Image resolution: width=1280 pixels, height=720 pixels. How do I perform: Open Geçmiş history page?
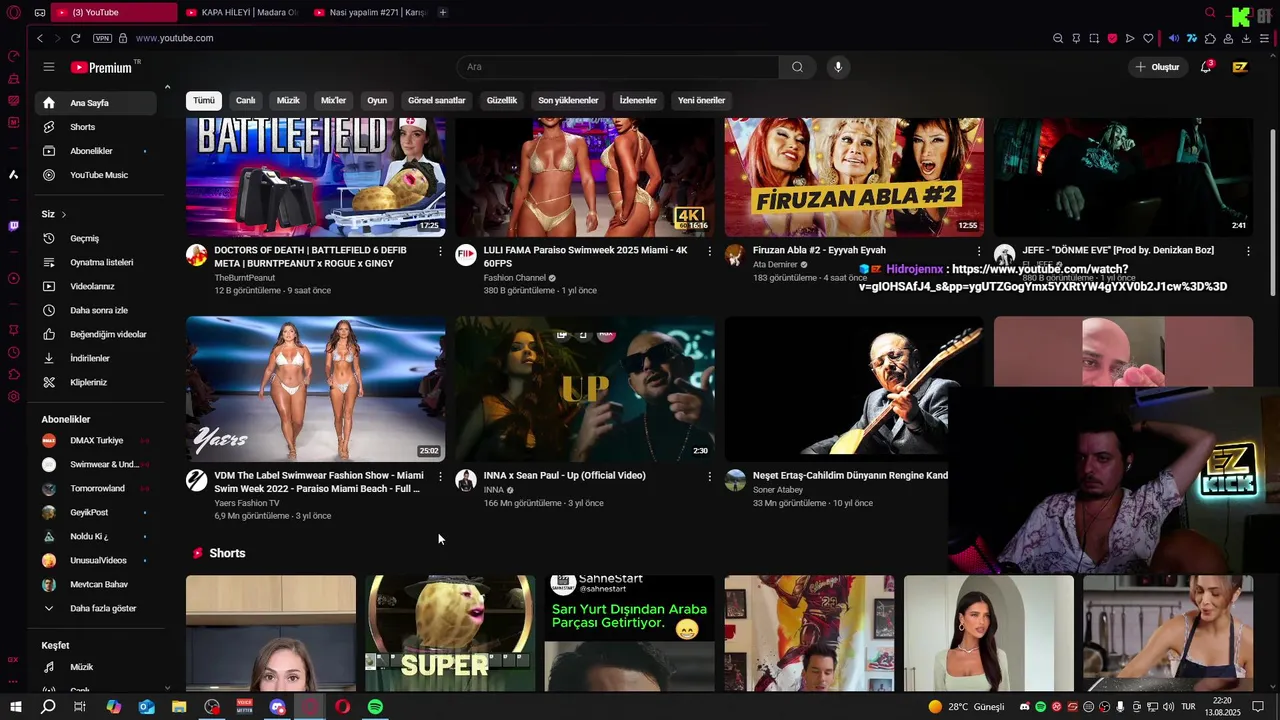coord(96,238)
